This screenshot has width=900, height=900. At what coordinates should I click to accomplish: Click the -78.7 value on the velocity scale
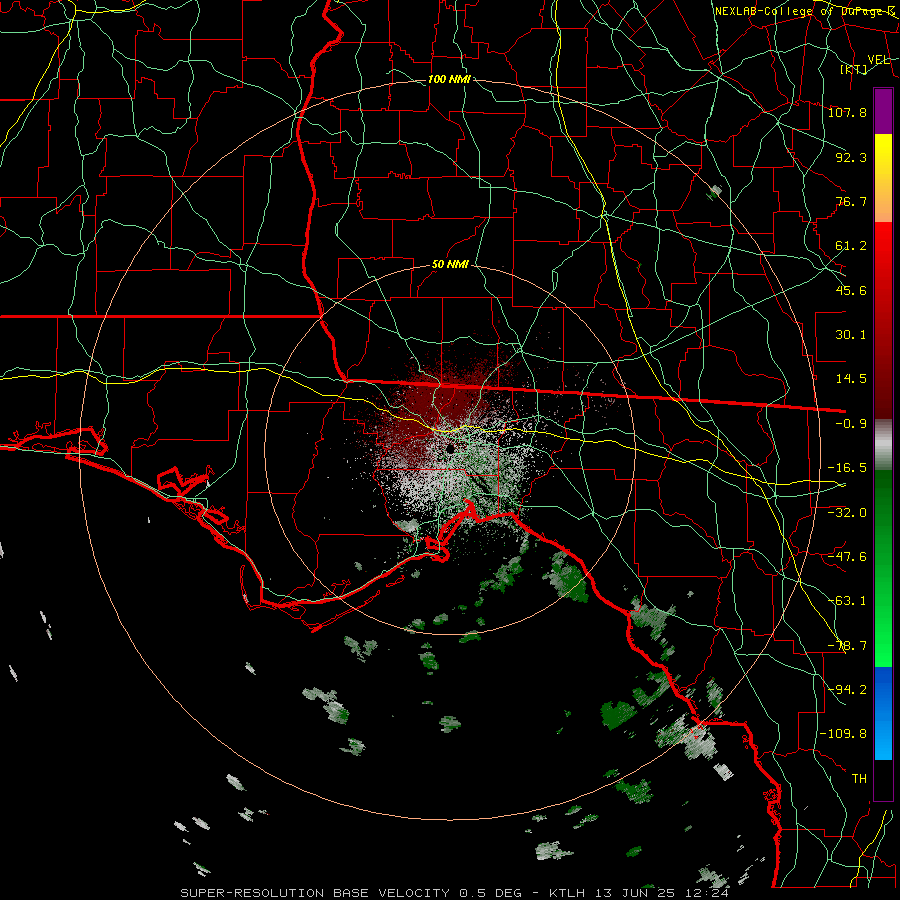pyautogui.click(x=847, y=646)
